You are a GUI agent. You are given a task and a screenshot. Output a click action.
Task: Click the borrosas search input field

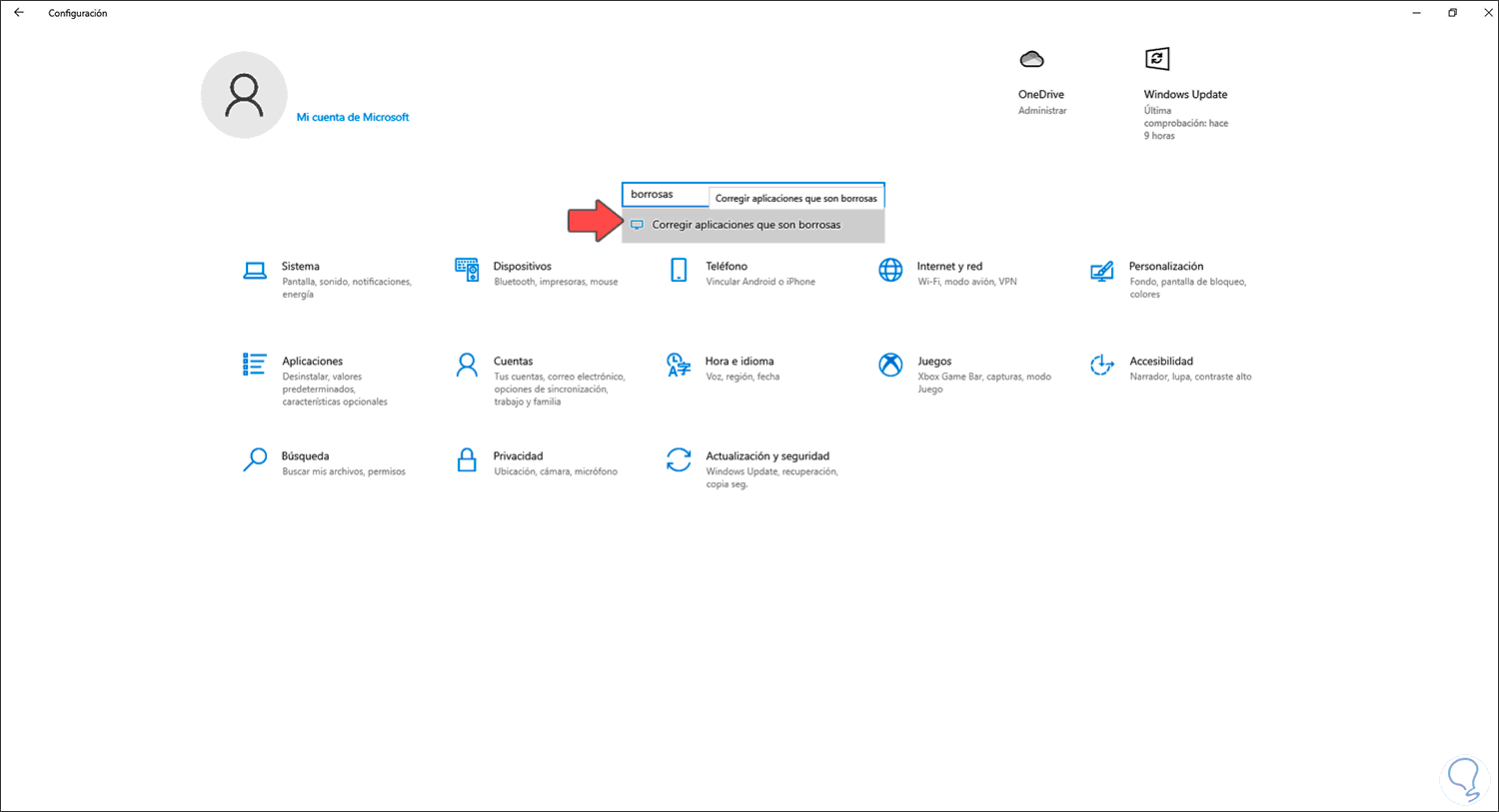pyautogui.click(x=665, y=194)
